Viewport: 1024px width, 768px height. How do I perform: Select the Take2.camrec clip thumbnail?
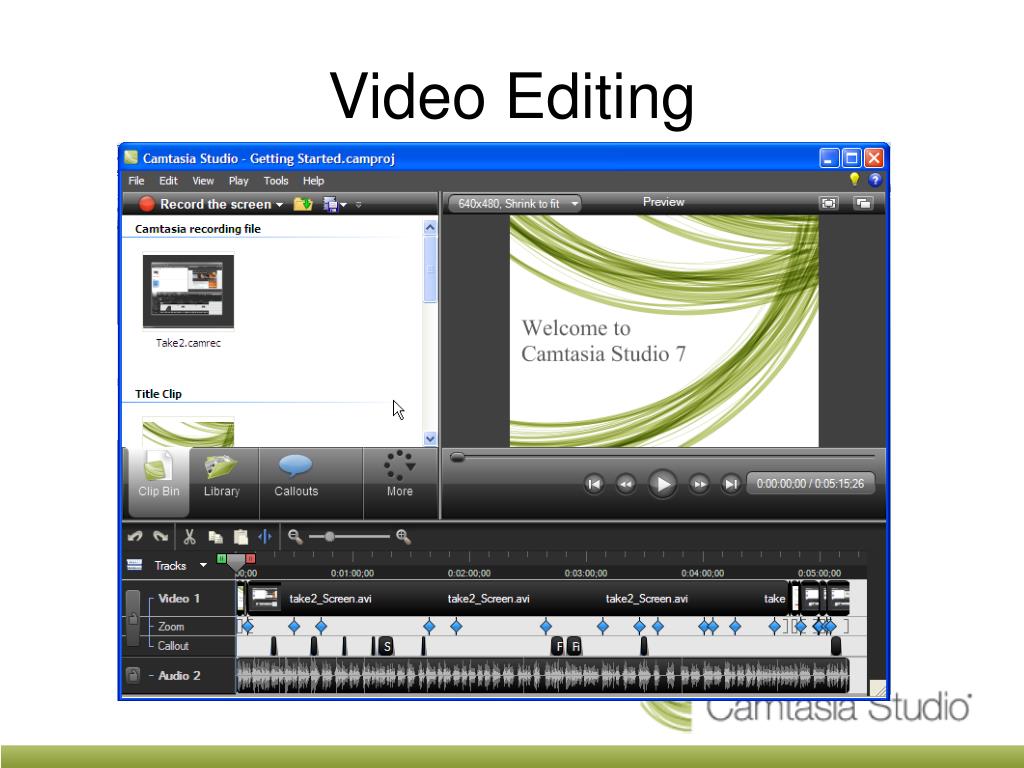click(187, 291)
